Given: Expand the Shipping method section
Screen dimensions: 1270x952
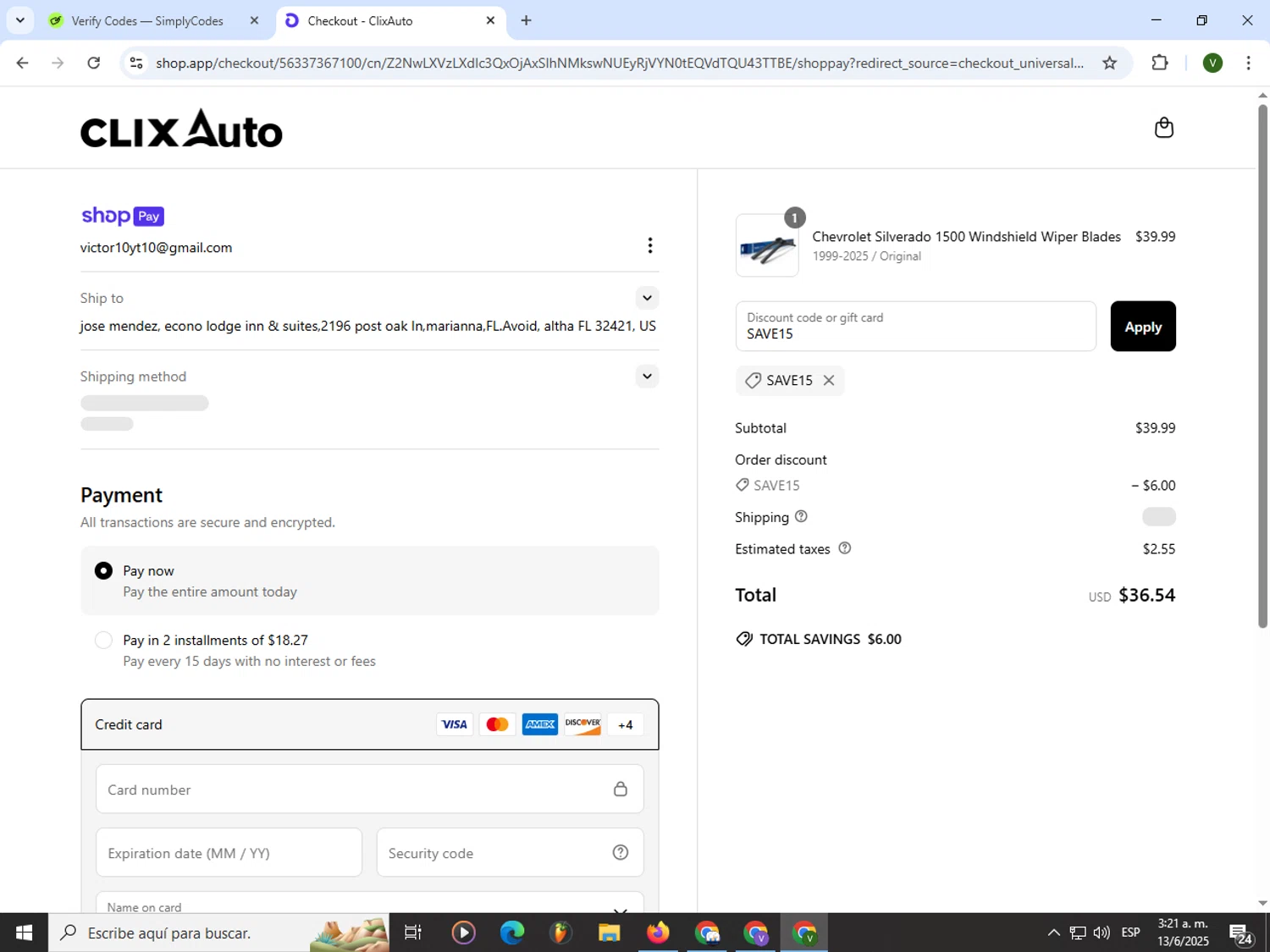Looking at the screenshot, I should [x=647, y=377].
